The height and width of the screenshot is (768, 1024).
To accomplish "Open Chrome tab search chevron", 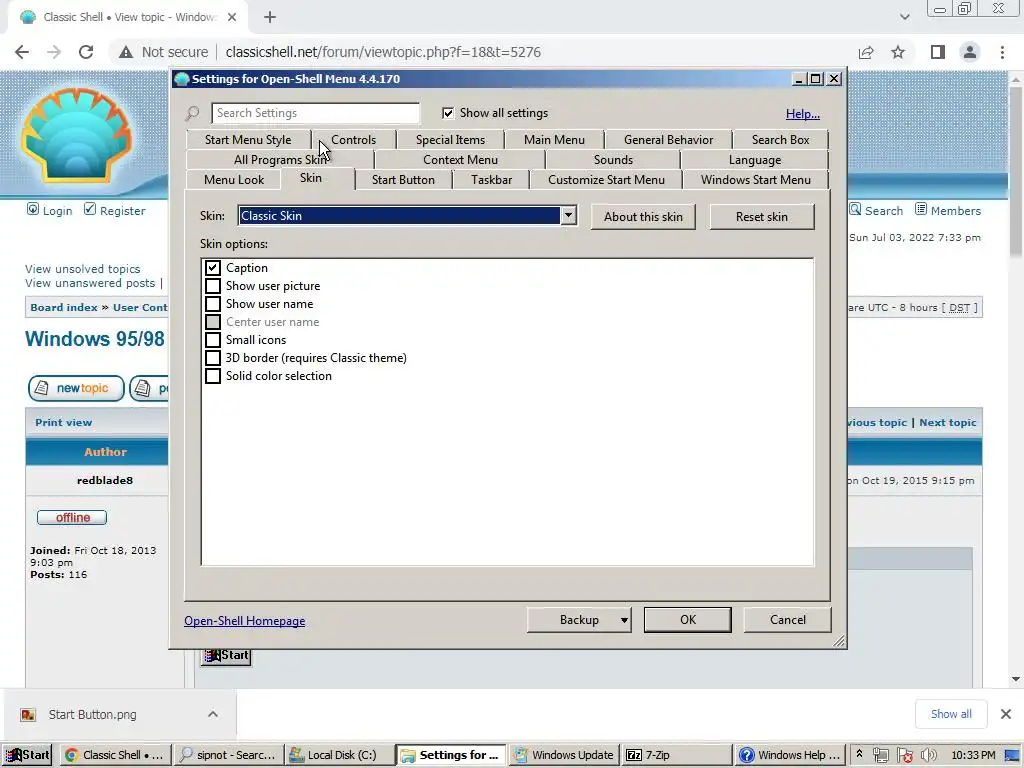I will pos(904,18).
